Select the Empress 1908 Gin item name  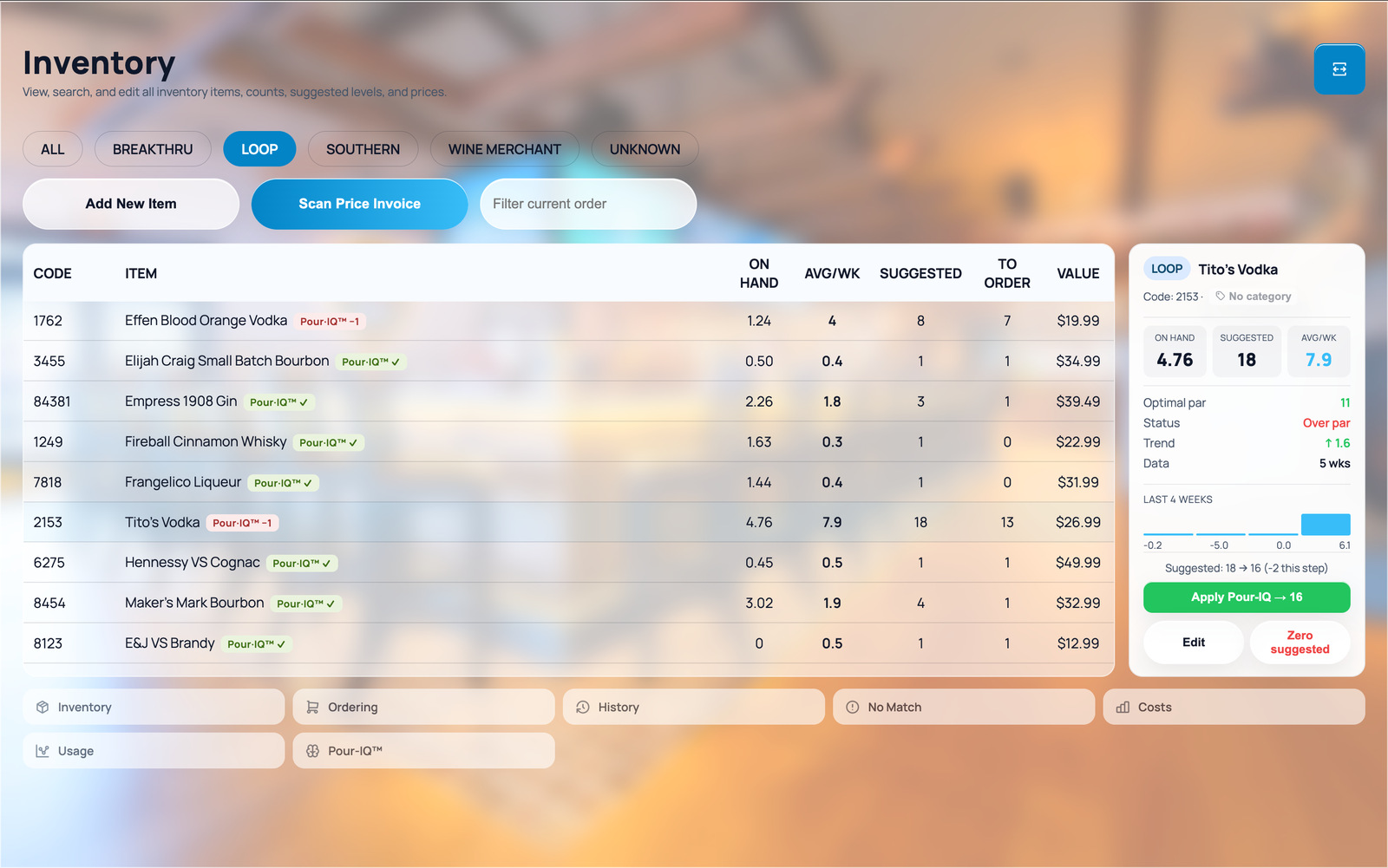(180, 401)
